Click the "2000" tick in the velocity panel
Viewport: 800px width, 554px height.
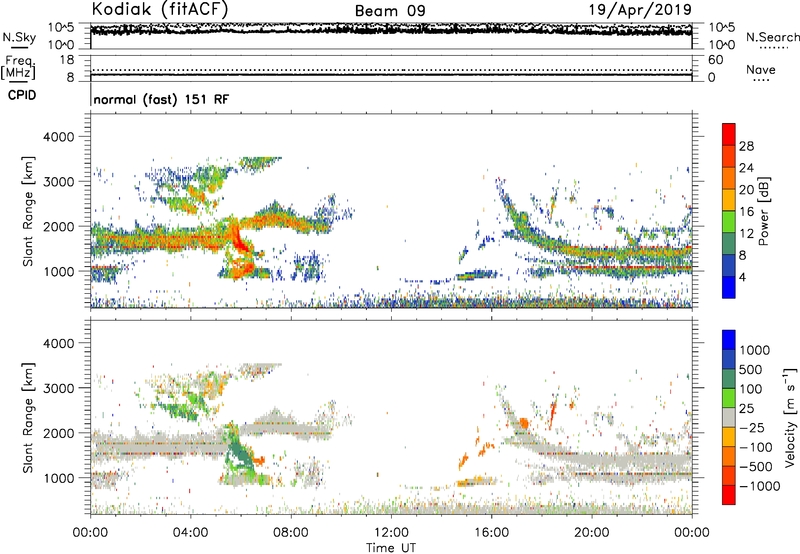[x=59, y=433]
